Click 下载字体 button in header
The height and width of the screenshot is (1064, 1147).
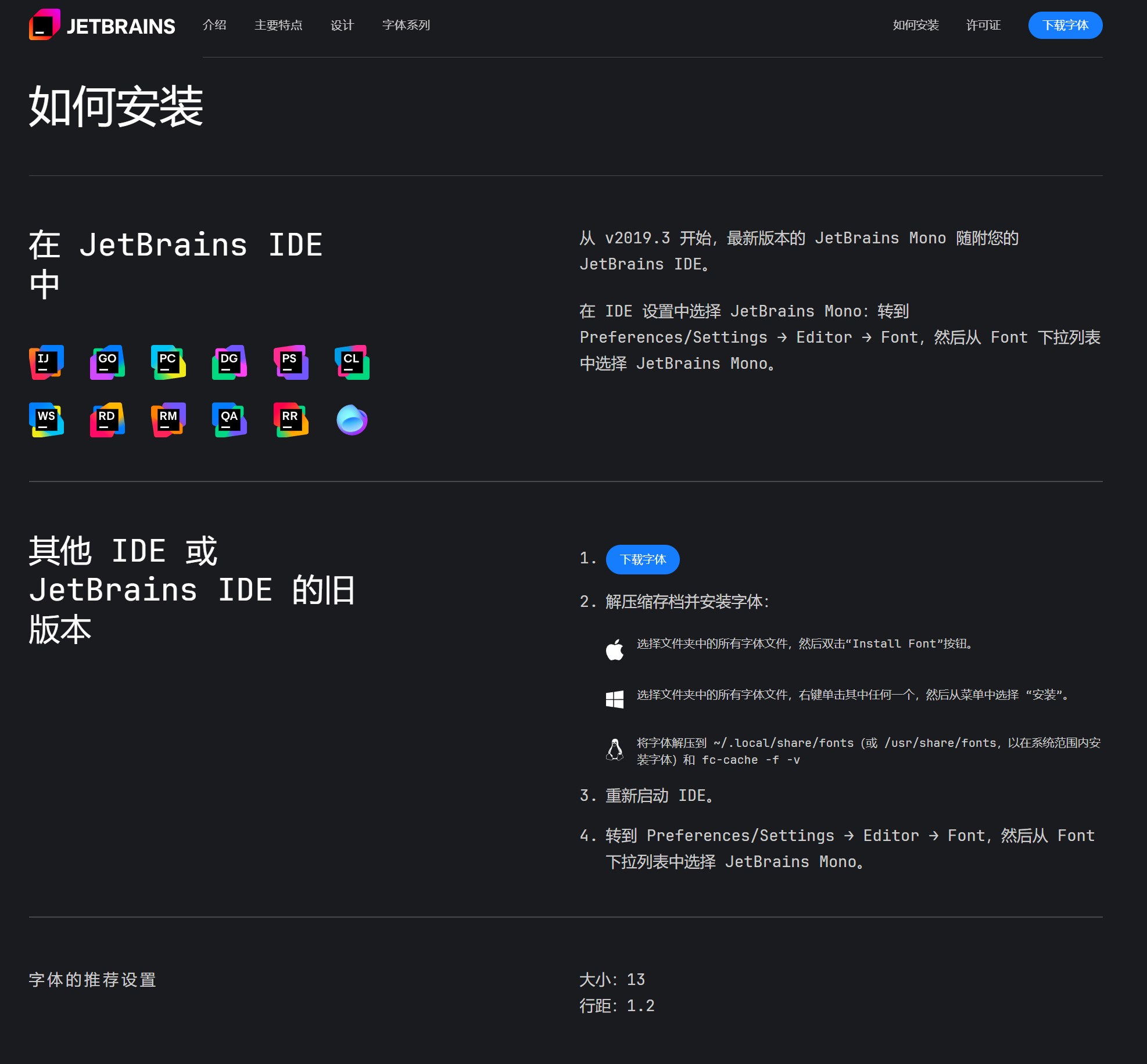pyautogui.click(x=1065, y=25)
